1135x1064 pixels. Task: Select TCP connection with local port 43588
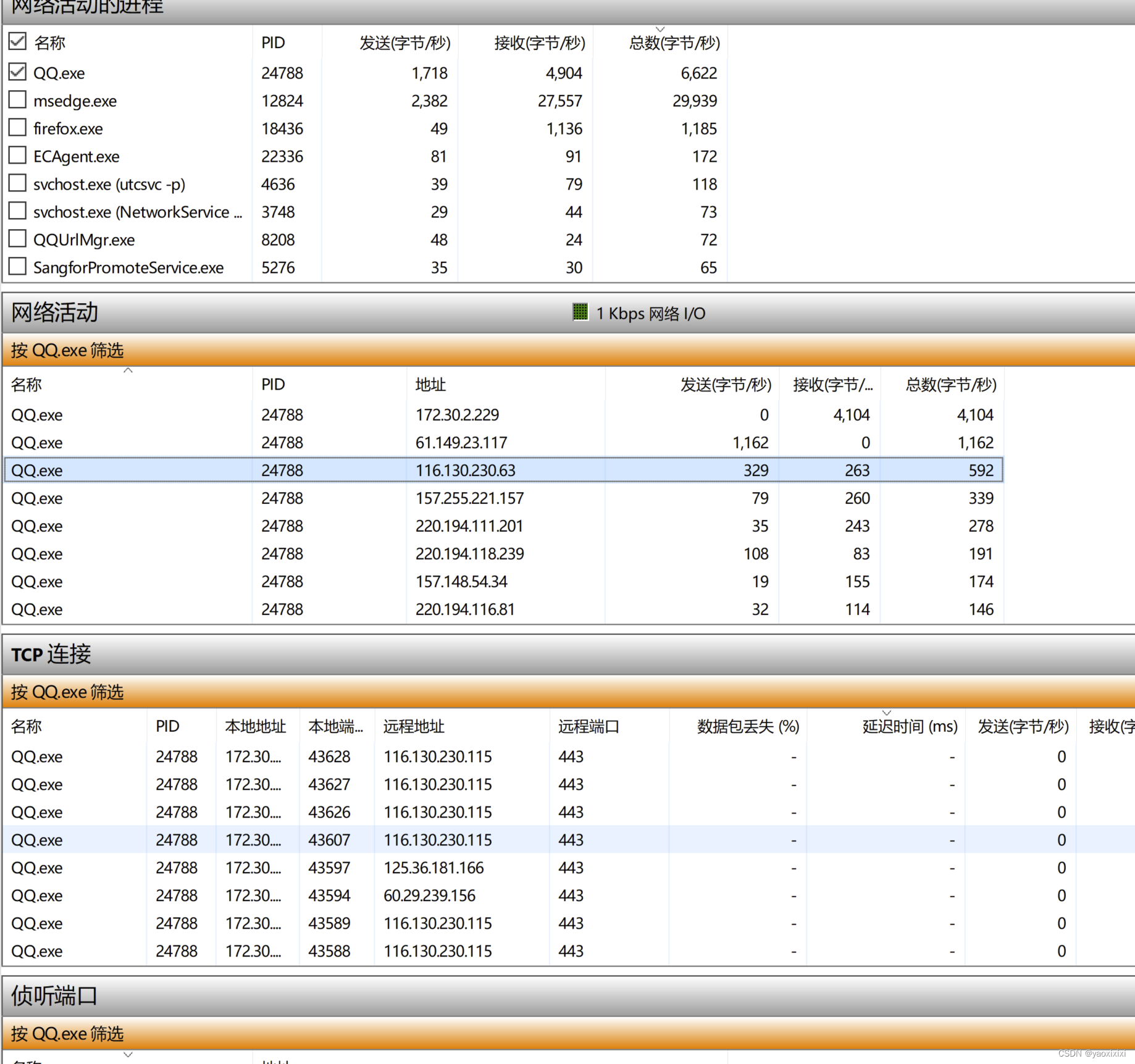568,951
